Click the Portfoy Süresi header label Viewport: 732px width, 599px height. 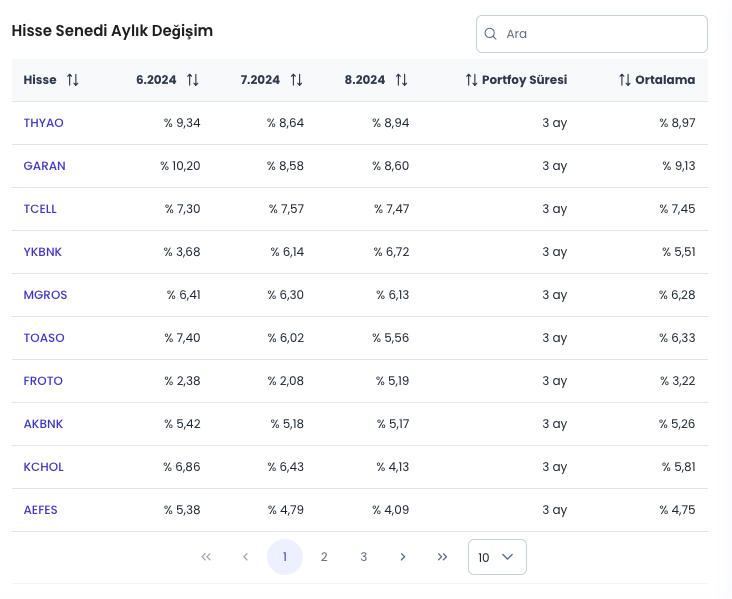point(524,80)
